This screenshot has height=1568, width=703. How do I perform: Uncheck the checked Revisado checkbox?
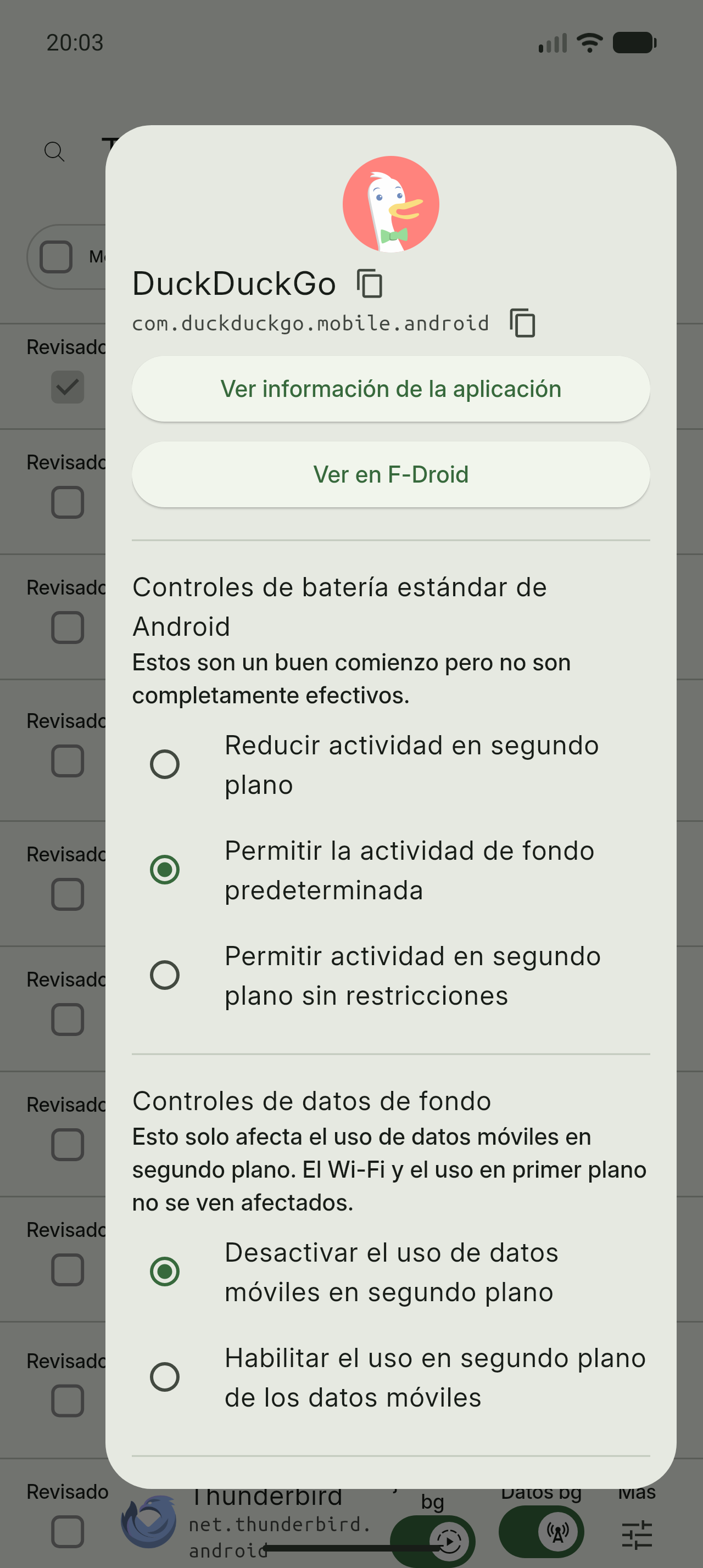68,387
